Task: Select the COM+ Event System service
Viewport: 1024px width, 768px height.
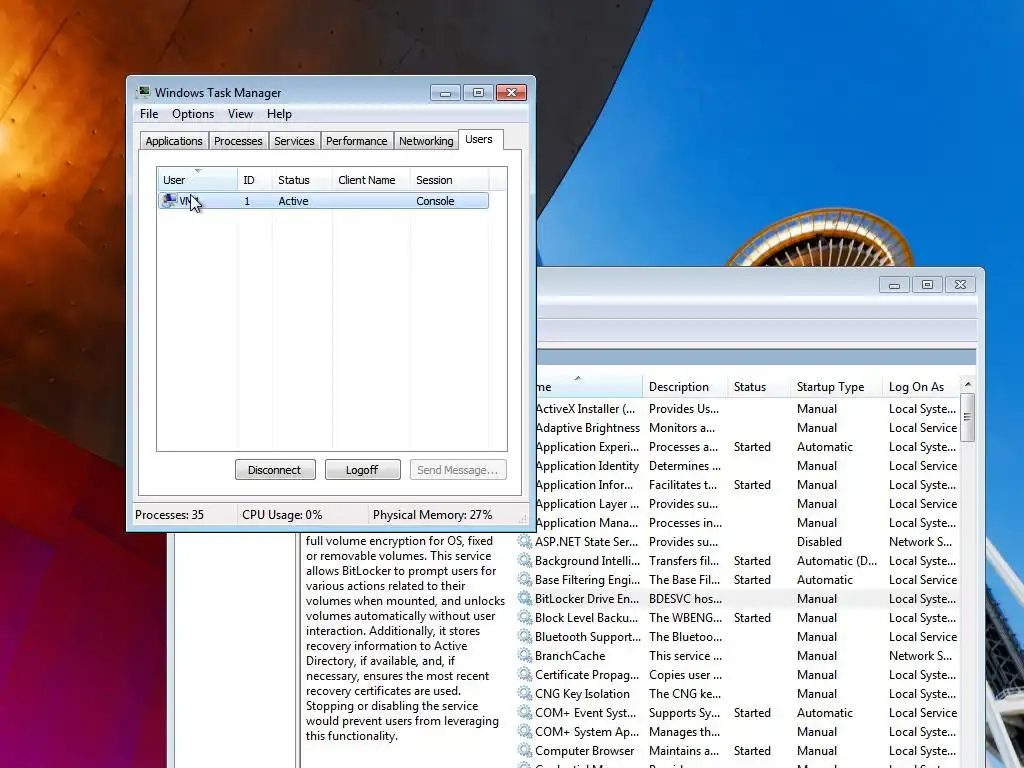Action: 738,712
